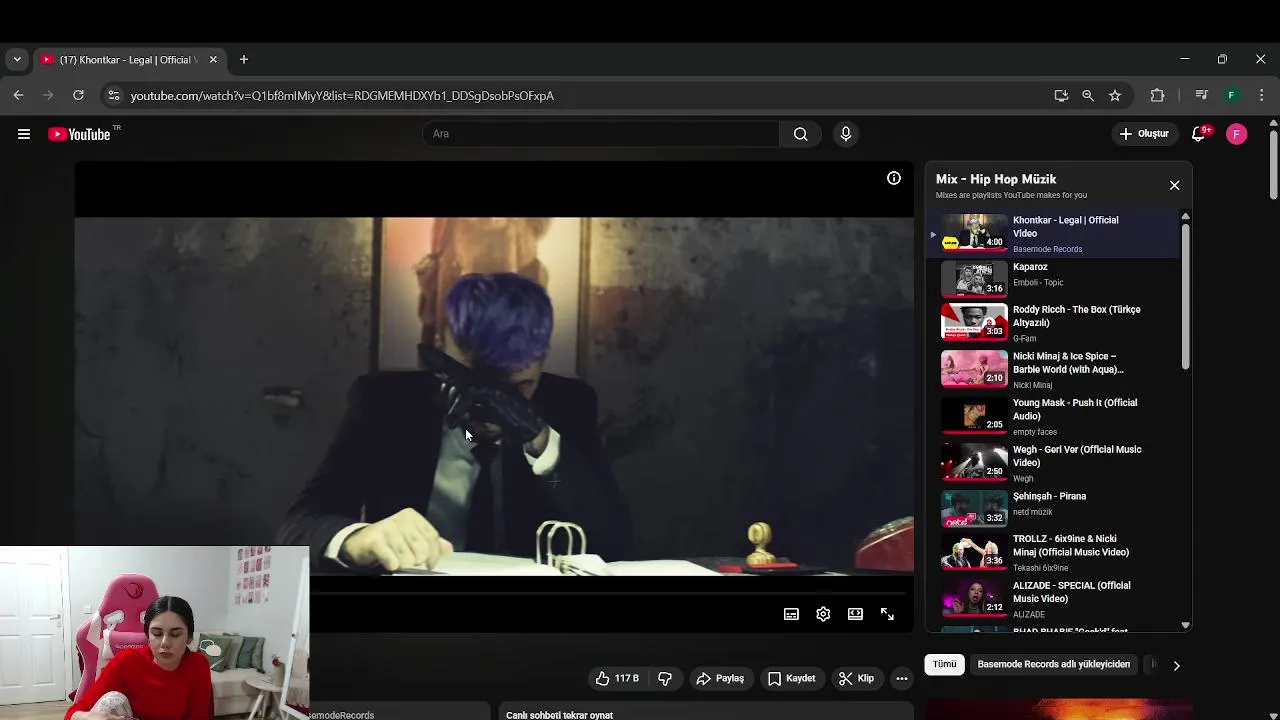Select Basemode Records adlı yükleyiciden chip
Viewport: 1280px width, 720px height.
click(1054, 664)
